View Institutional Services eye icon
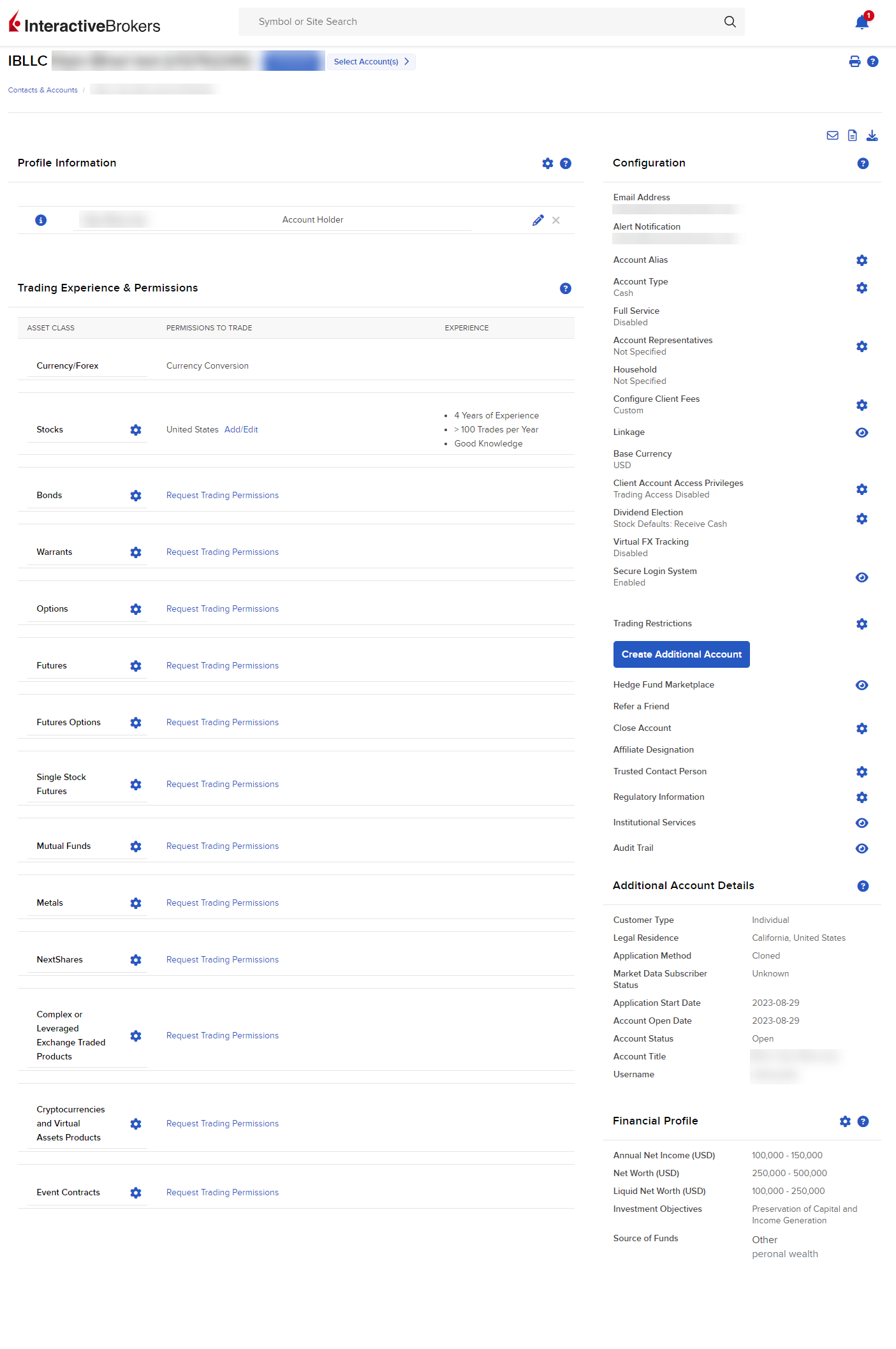The height and width of the screenshot is (1349, 896). click(862, 823)
